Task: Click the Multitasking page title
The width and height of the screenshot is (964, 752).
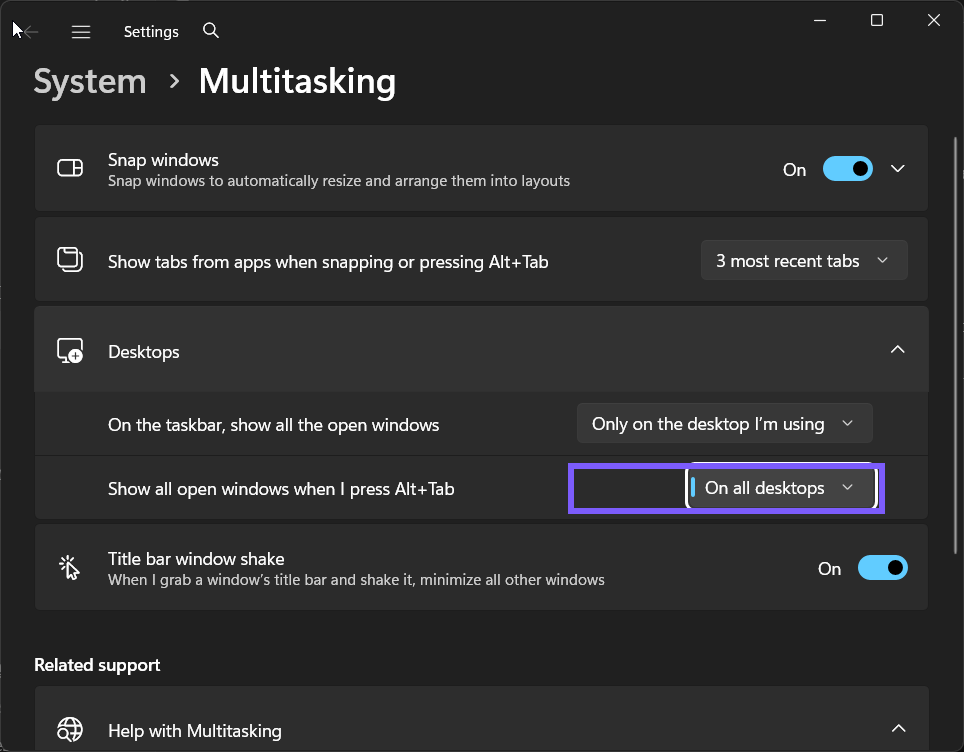Action: tap(297, 81)
